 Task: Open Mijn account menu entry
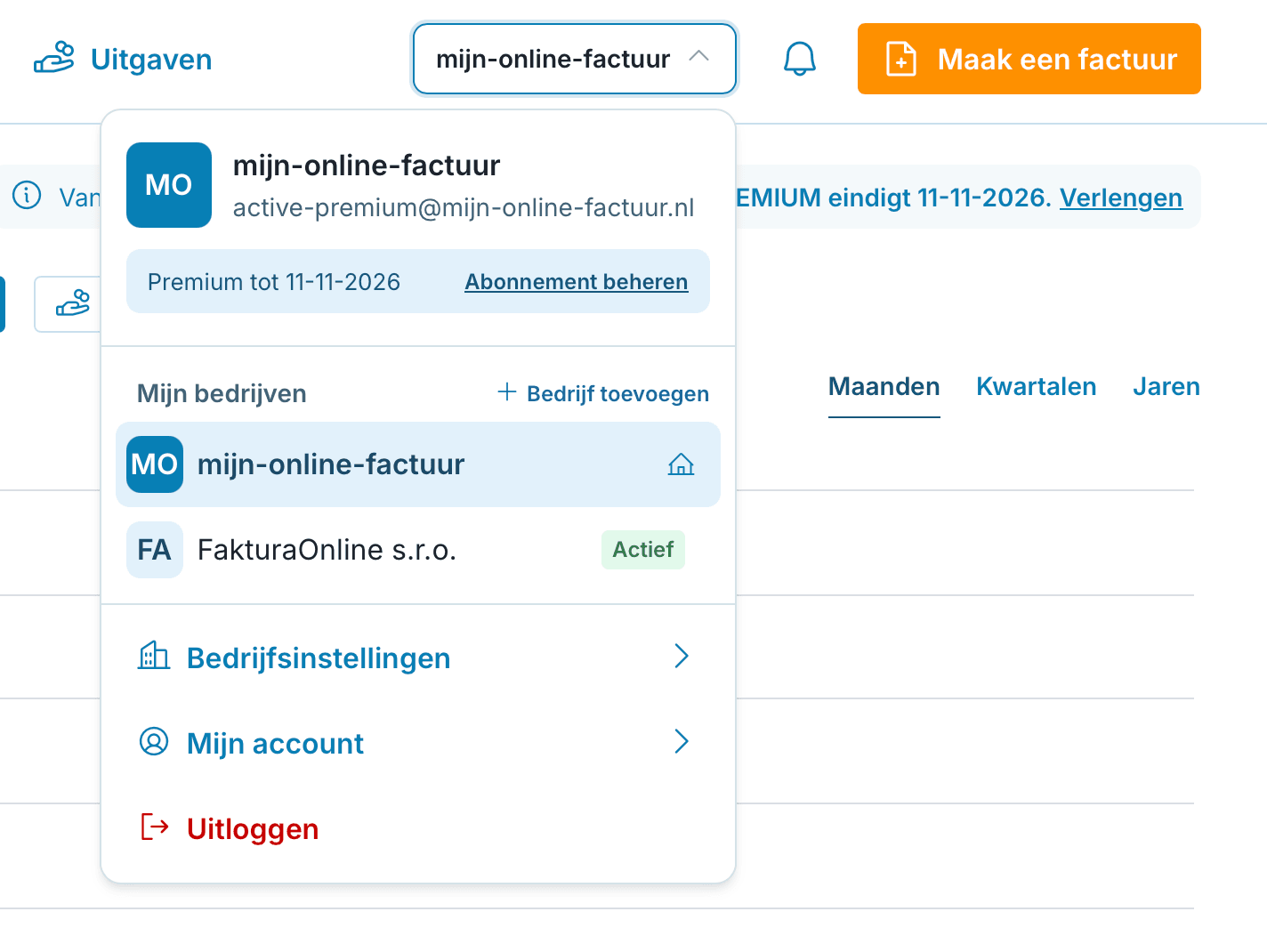click(418, 742)
